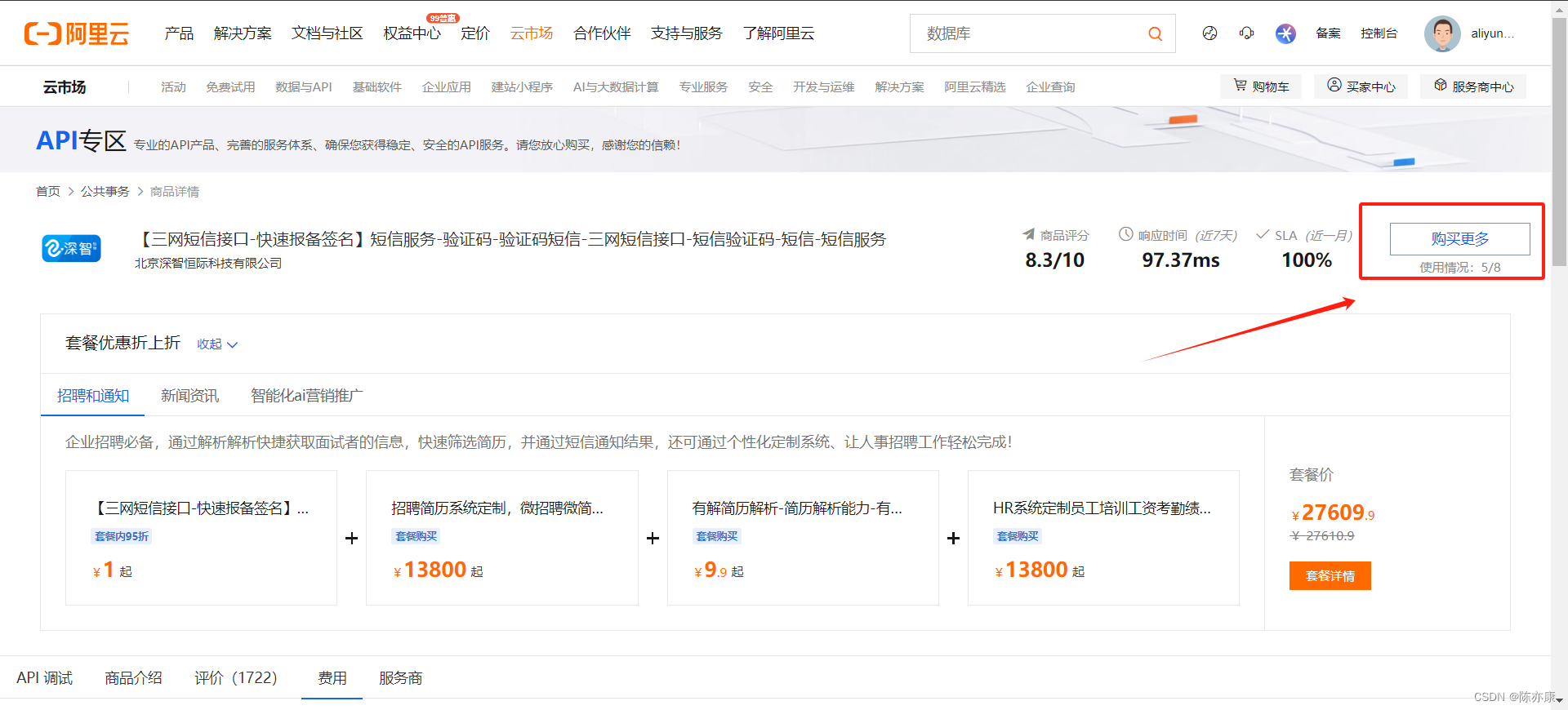Click the SLA checkmark icon
Image resolution: width=1568 pixels, height=710 pixels.
click(1263, 234)
